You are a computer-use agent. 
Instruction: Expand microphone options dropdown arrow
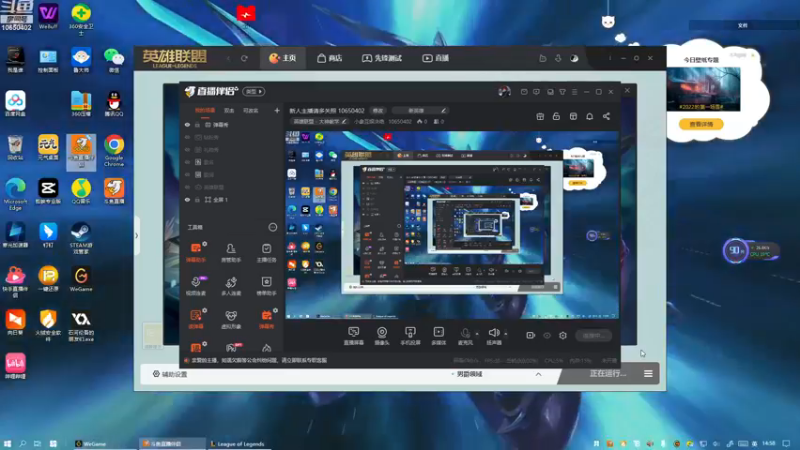pyautogui.click(x=477, y=333)
